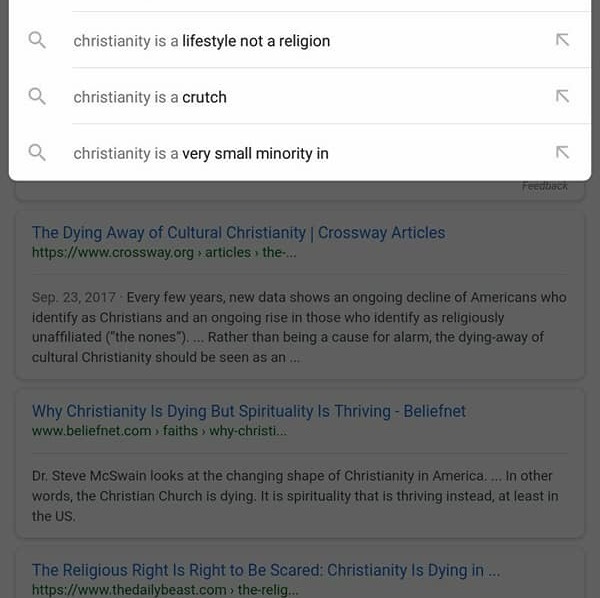
Task: Open 'Why Christianity Is Dying But Spirituality' result
Action: (248, 411)
